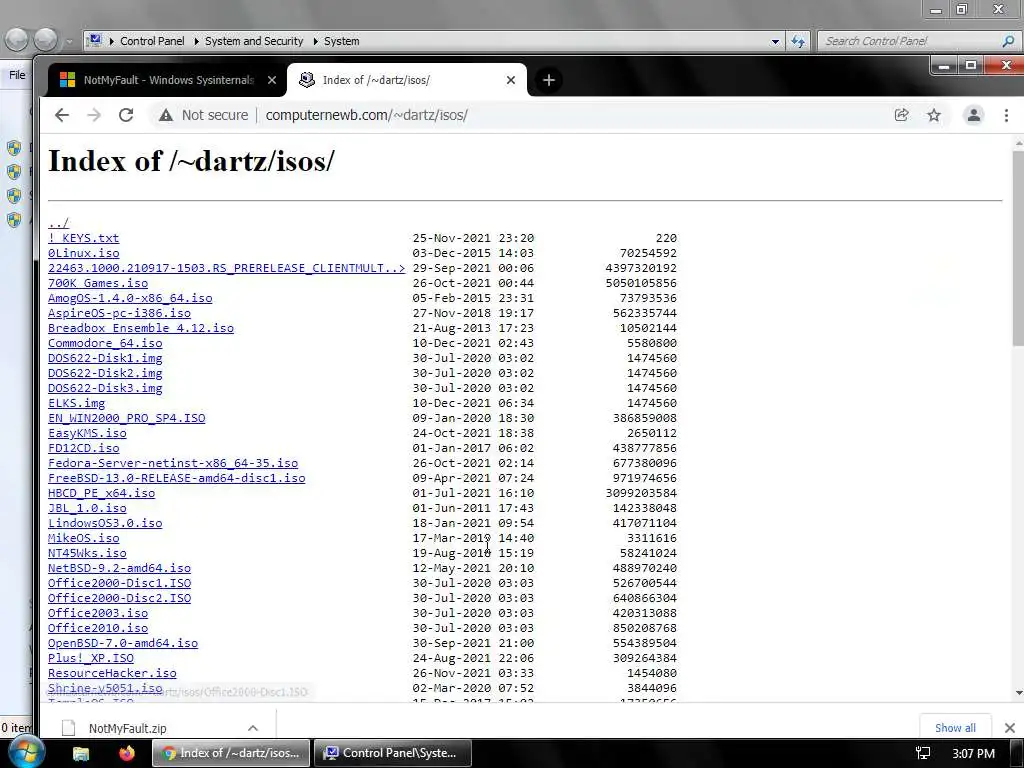The height and width of the screenshot is (768, 1024).
Task: Open the Control Panel address history dropdown
Action: point(775,41)
